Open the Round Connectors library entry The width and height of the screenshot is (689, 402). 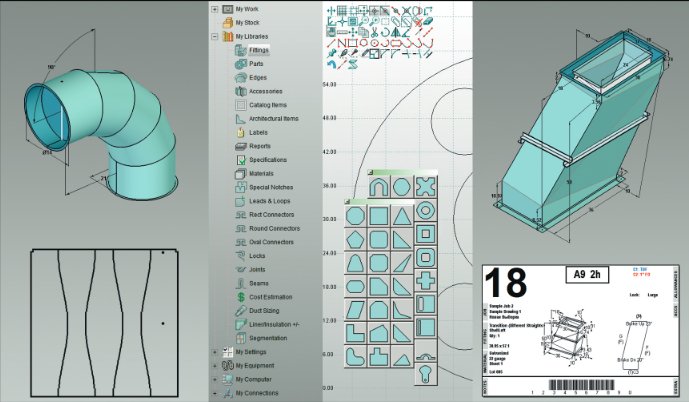click(x=271, y=228)
